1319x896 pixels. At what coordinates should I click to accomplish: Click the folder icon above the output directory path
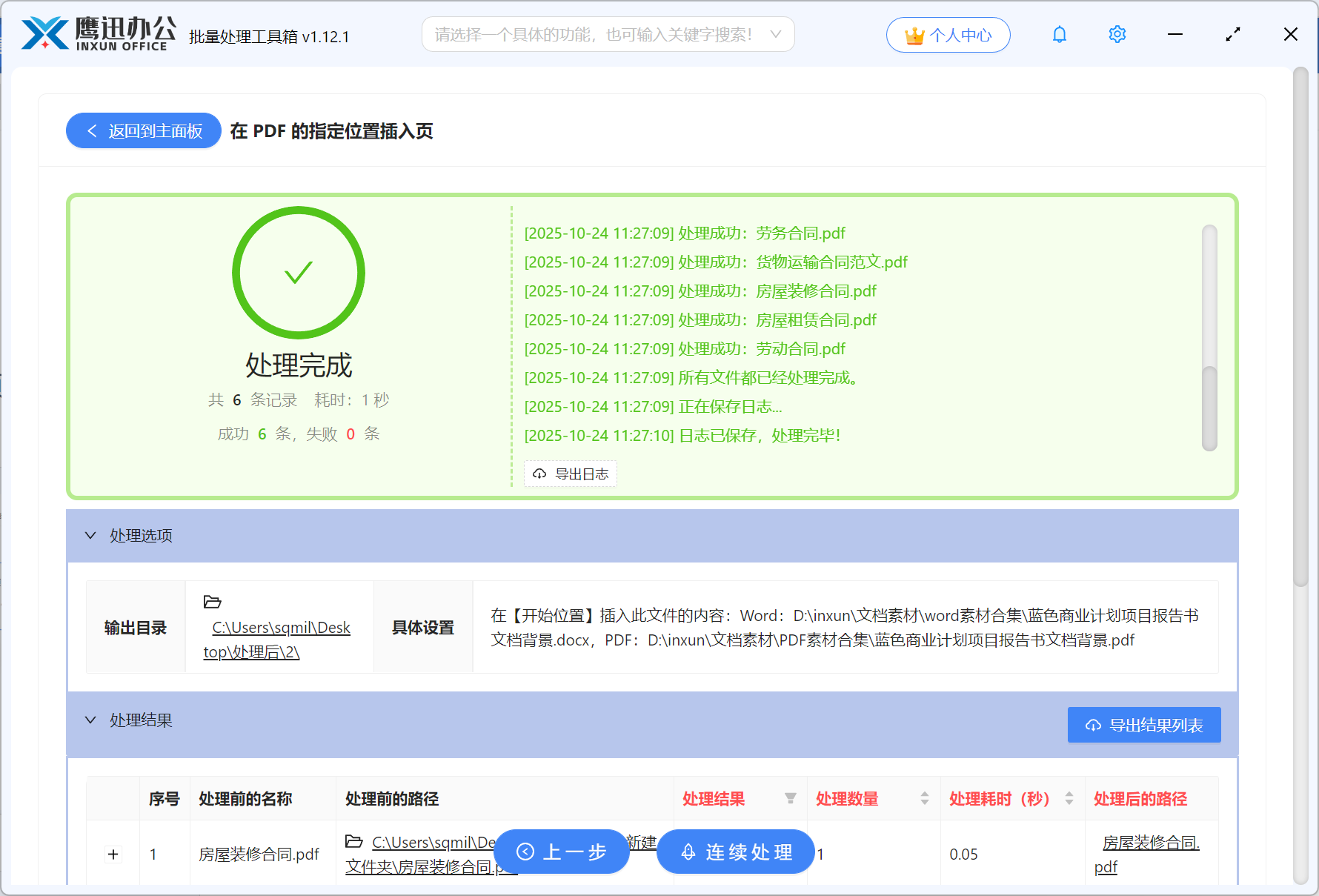tap(213, 601)
